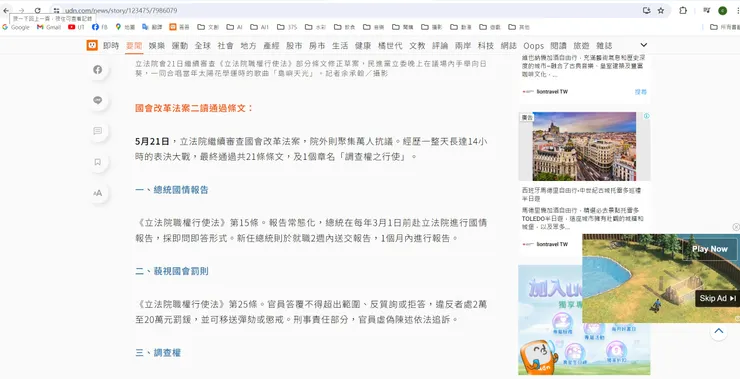Screen dimensions: 740x379
Task: Reload the page with the refresh icon
Action: tap(37, 10)
